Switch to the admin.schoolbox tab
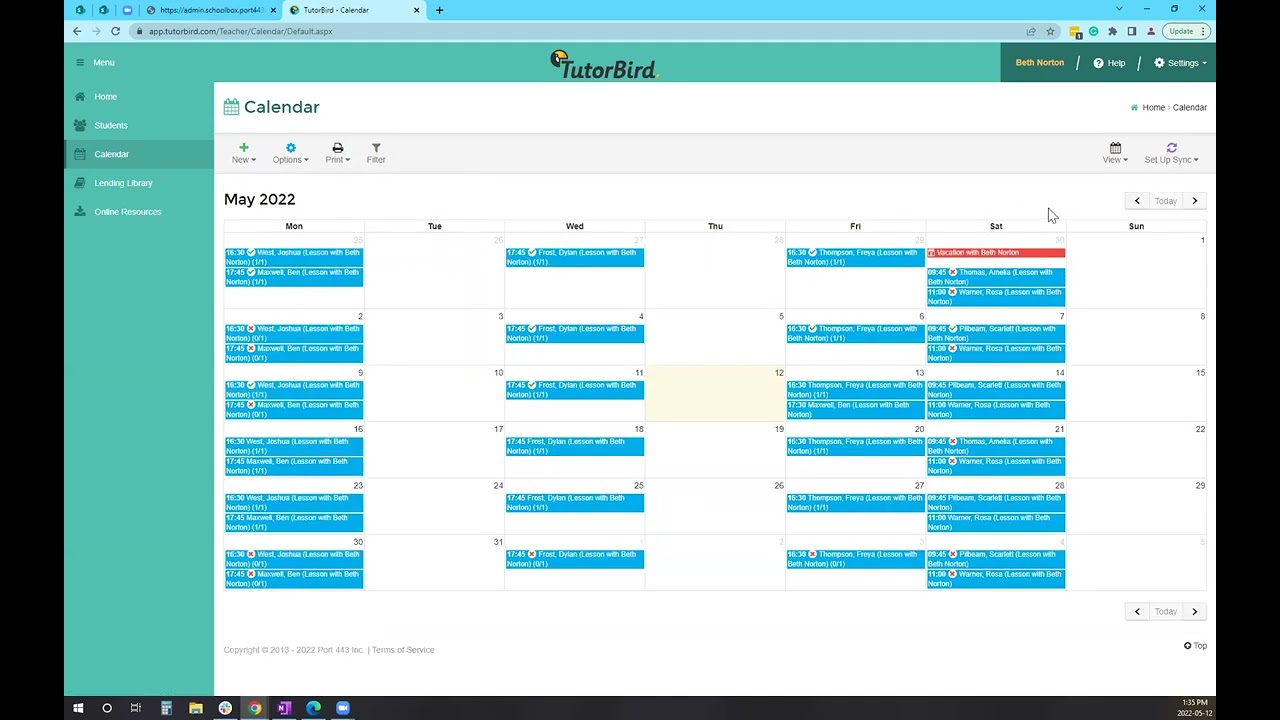Screen dimensions: 1280x720 211,10
